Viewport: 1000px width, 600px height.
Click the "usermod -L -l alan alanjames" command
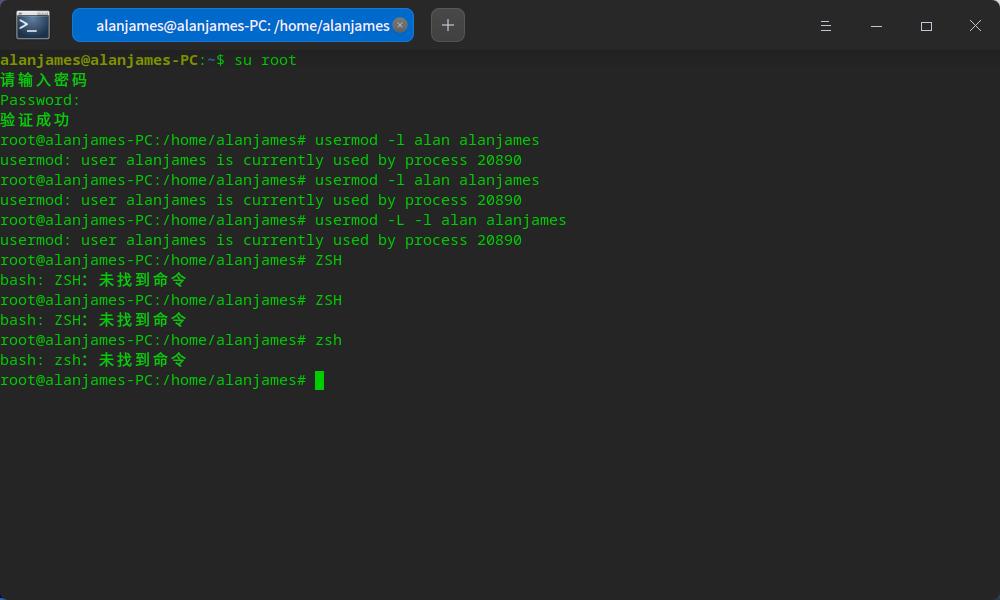tap(440, 220)
